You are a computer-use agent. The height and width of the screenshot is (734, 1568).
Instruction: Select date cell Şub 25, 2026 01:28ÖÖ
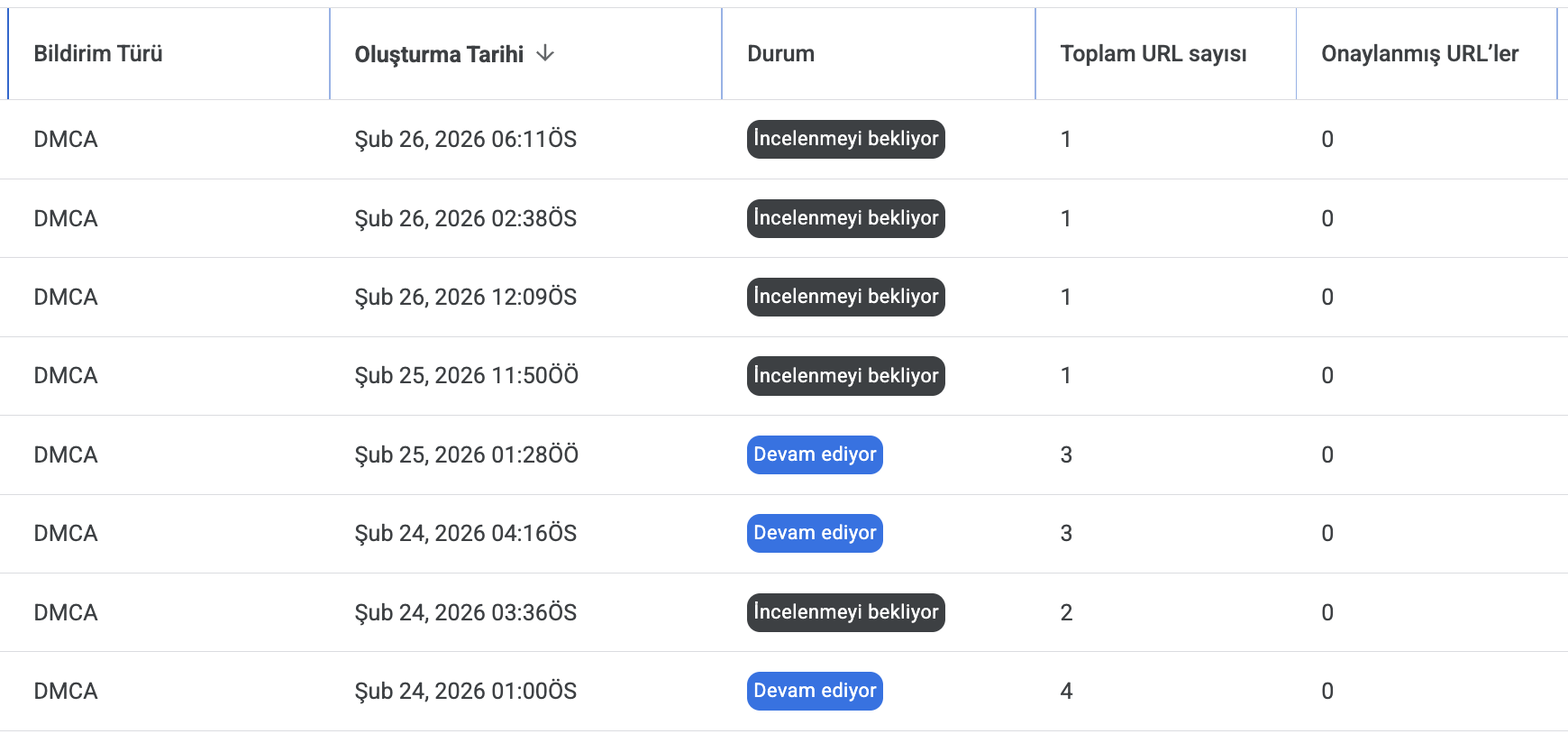click(466, 454)
